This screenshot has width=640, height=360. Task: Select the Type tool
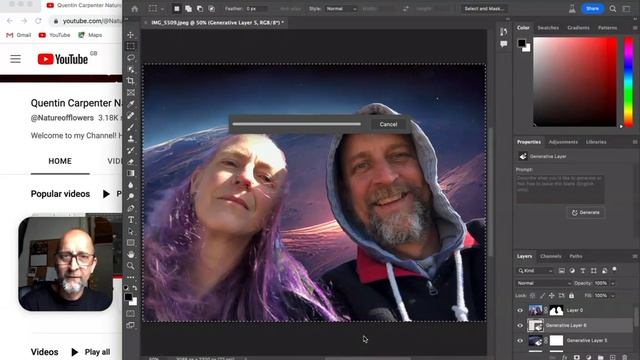click(131, 220)
